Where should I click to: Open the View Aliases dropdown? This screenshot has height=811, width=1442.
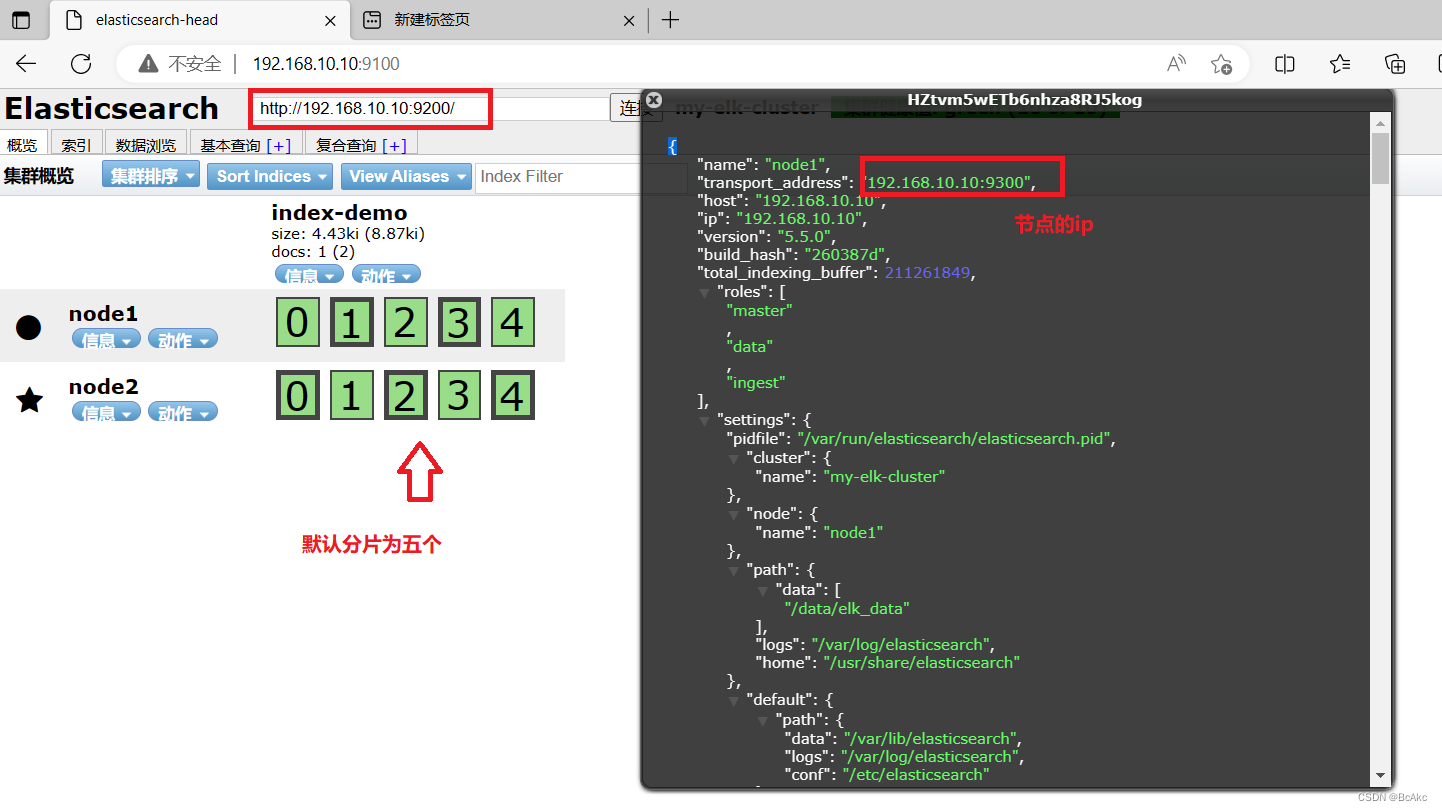pyautogui.click(x=406, y=176)
